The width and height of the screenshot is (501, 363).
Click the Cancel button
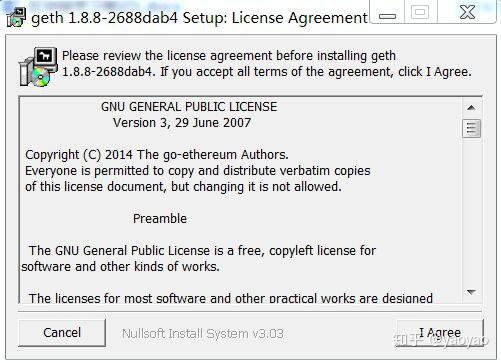(62, 332)
